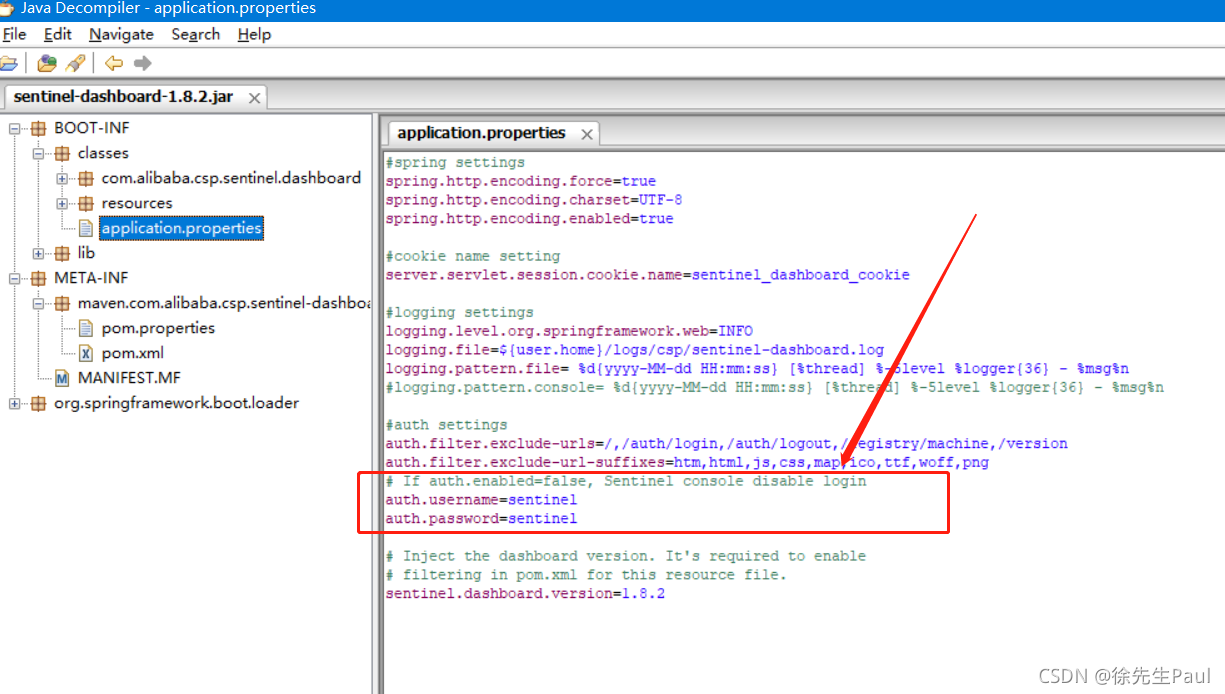
Task: Open the Search menu
Action: point(195,34)
